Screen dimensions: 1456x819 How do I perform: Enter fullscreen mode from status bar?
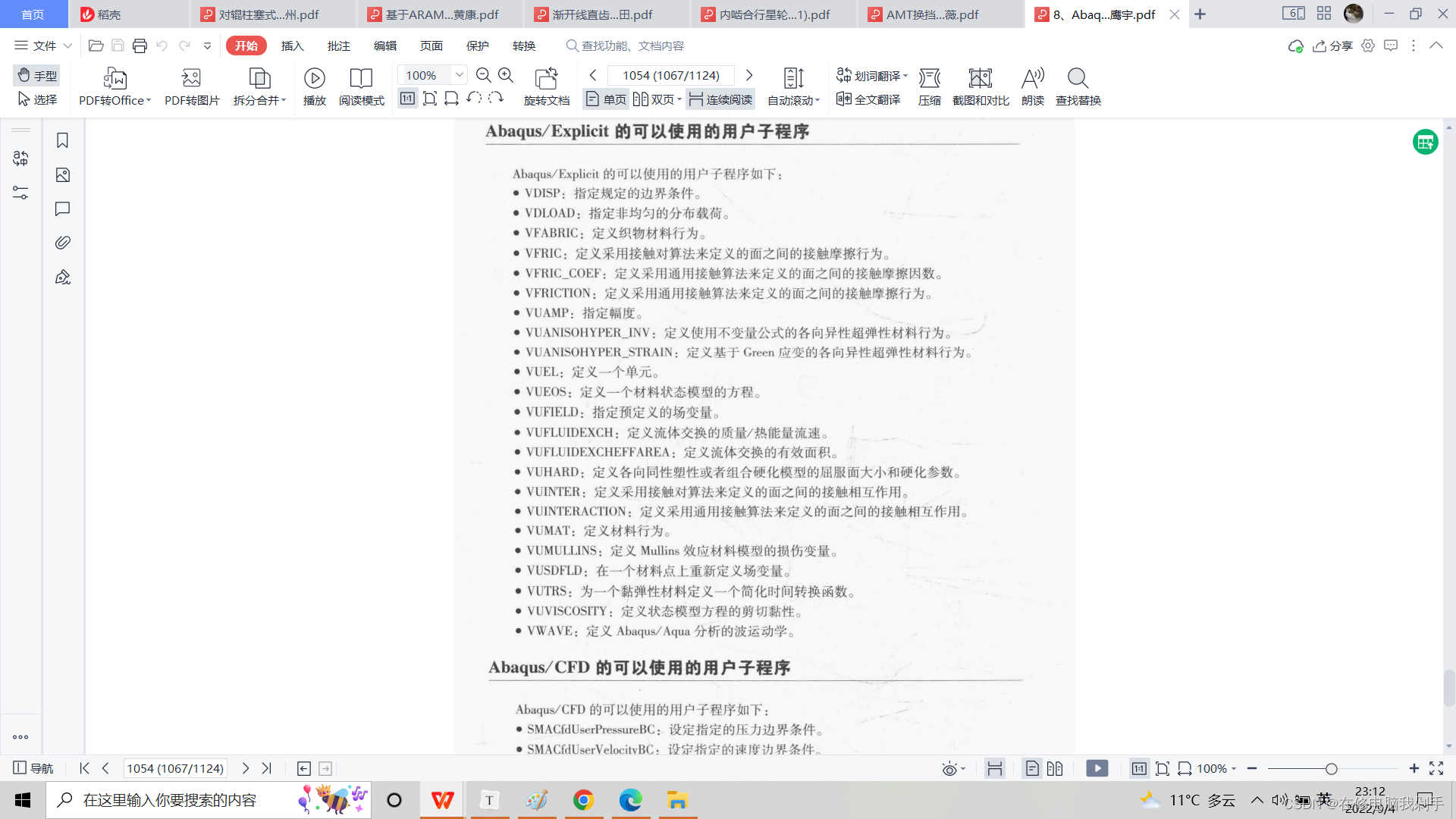tap(1436, 768)
